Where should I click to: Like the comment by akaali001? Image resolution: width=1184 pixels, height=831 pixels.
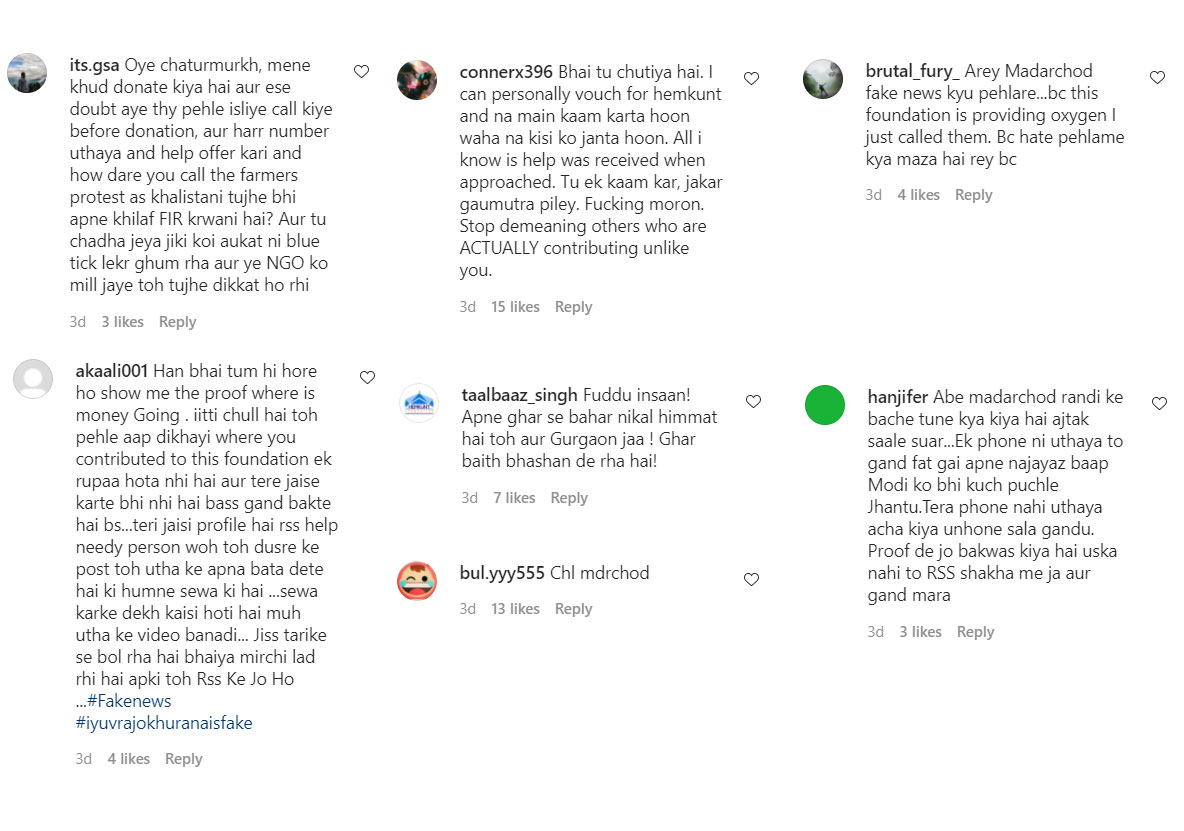coord(367,377)
